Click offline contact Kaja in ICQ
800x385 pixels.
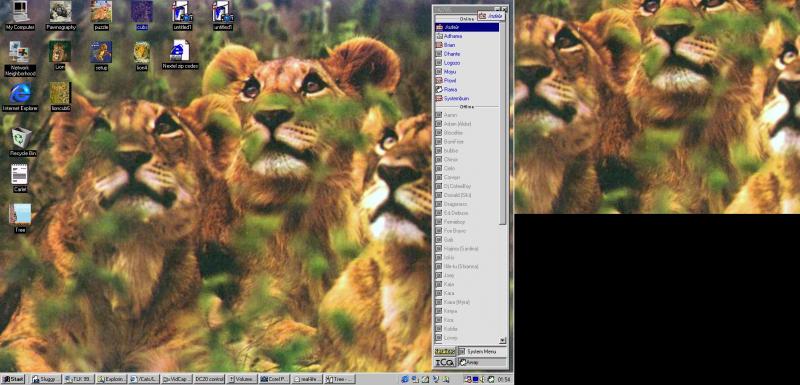467,284
